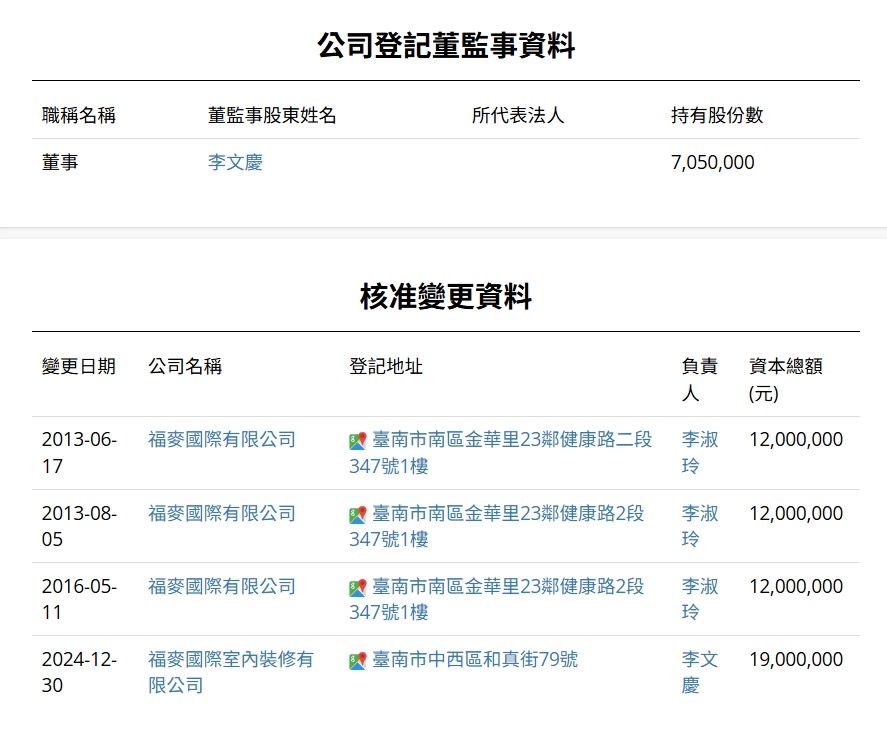Click 李淑玲 in the 2016-05-11 row
The width and height of the screenshot is (887, 740).
[699, 599]
